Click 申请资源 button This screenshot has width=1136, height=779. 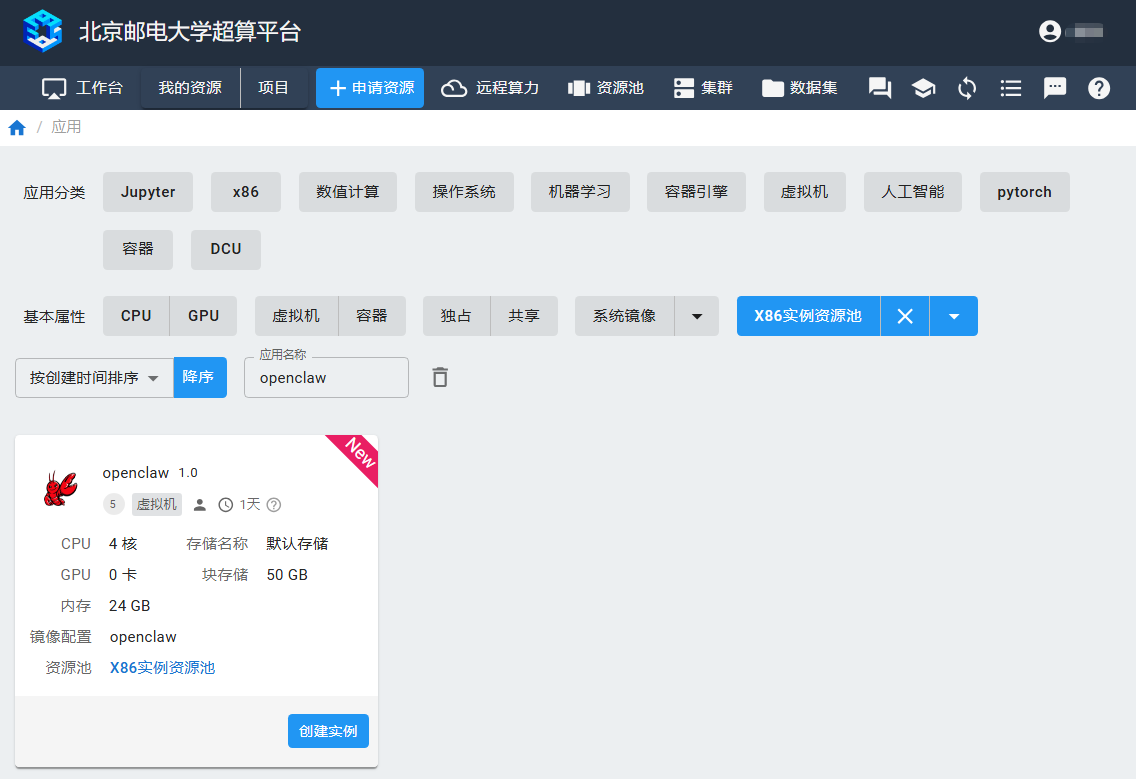pos(370,88)
